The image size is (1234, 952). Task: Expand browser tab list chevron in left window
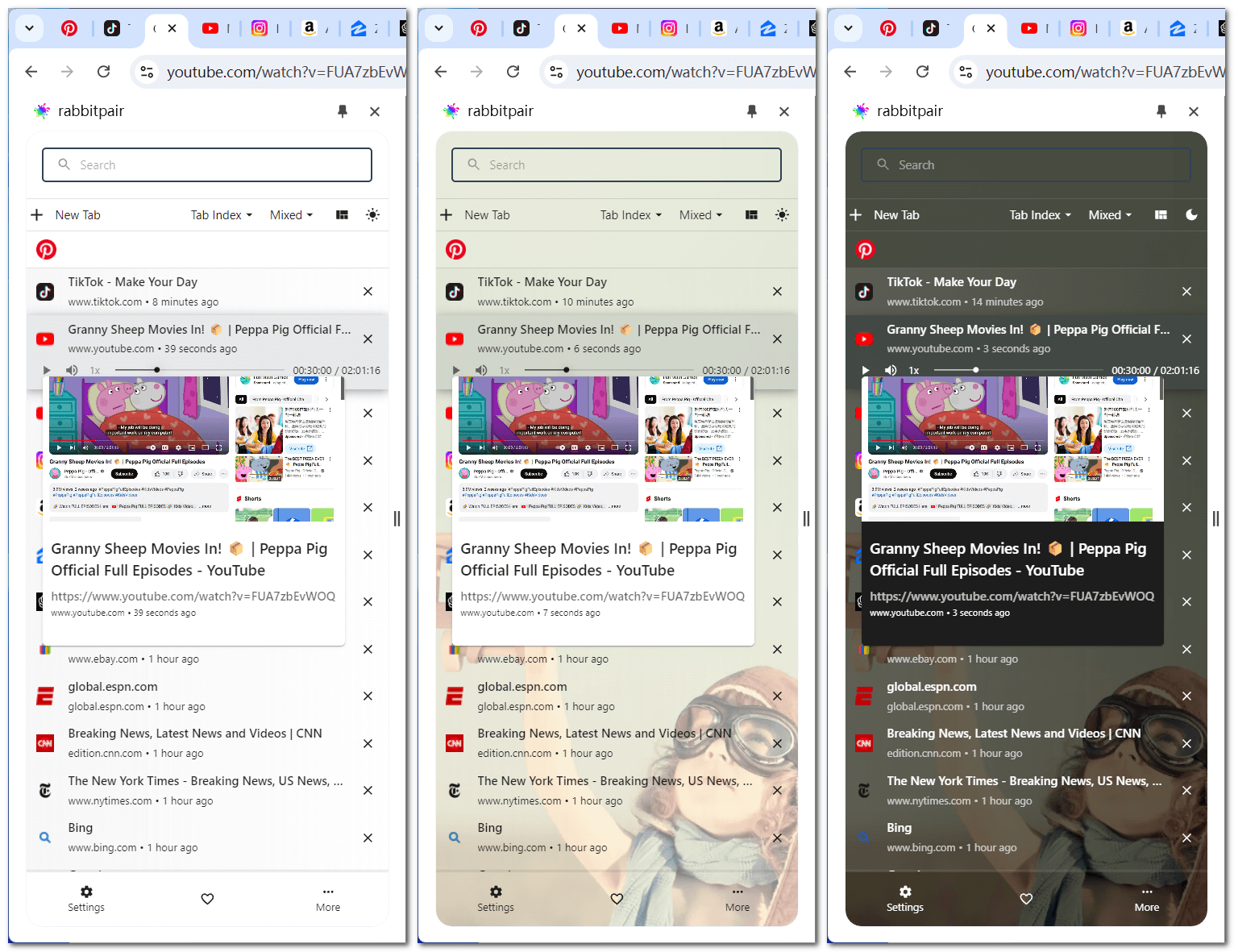[29, 28]
